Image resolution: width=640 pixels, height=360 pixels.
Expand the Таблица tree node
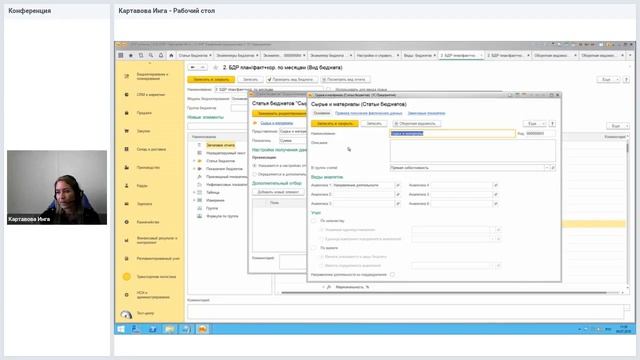tap(194, 192)
